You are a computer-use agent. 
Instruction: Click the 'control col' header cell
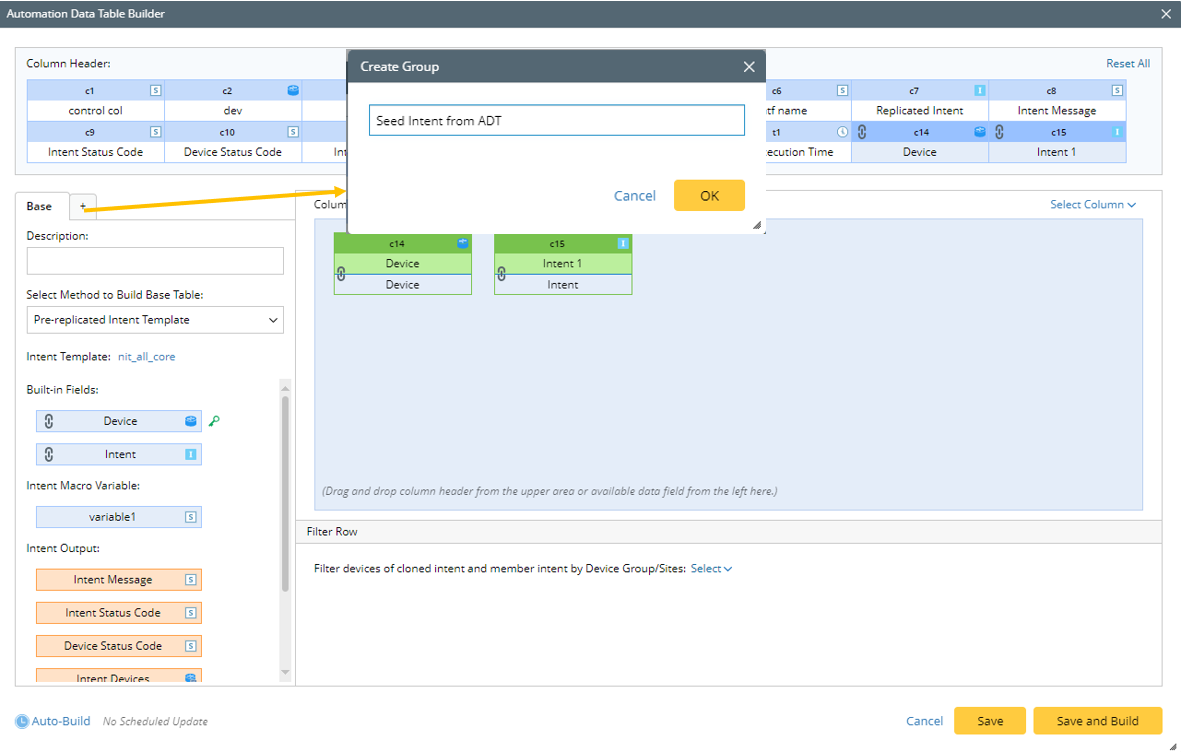pyautogui.click(x=96, y=111)
